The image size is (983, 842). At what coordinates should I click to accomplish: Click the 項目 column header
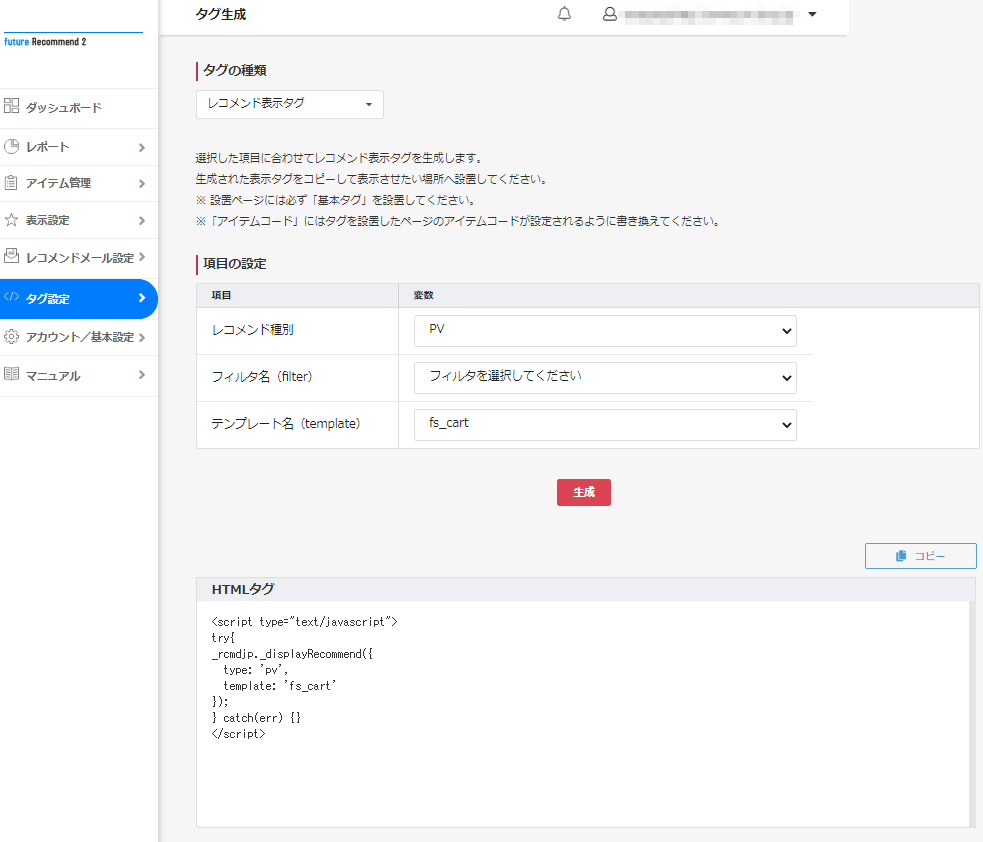(221, 295)
